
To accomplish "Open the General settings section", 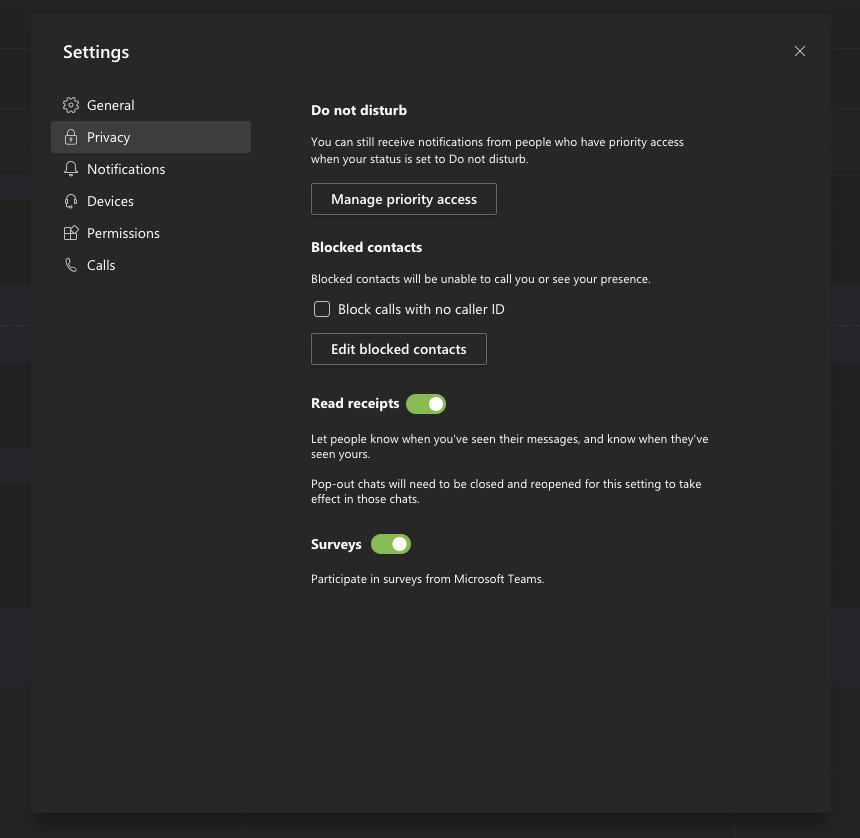I will [x=111, y=105].
